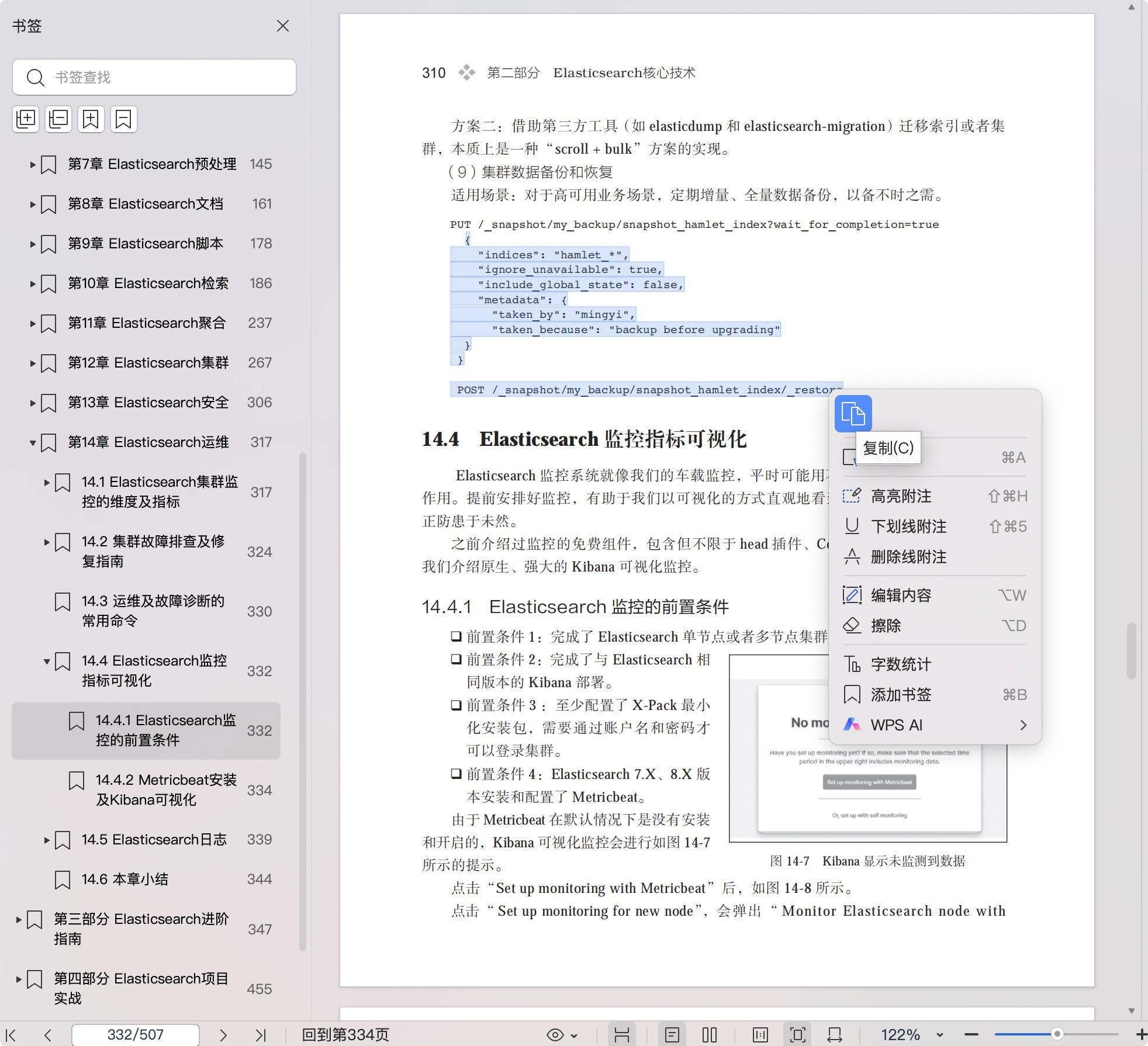Click the bookmark search field
This screenshot has height=1046, width=1148.
click(x=154, y=77)
